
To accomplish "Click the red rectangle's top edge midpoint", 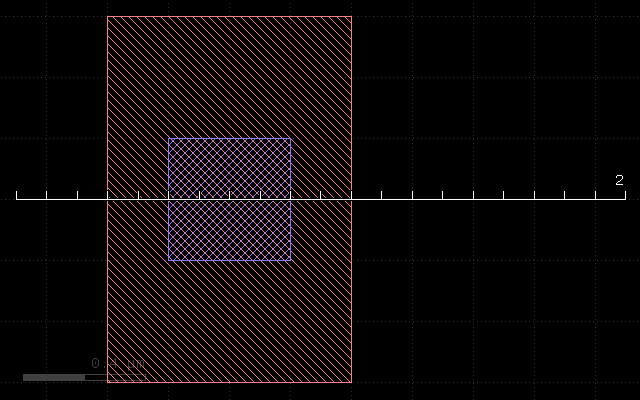I will pos(229,16).
